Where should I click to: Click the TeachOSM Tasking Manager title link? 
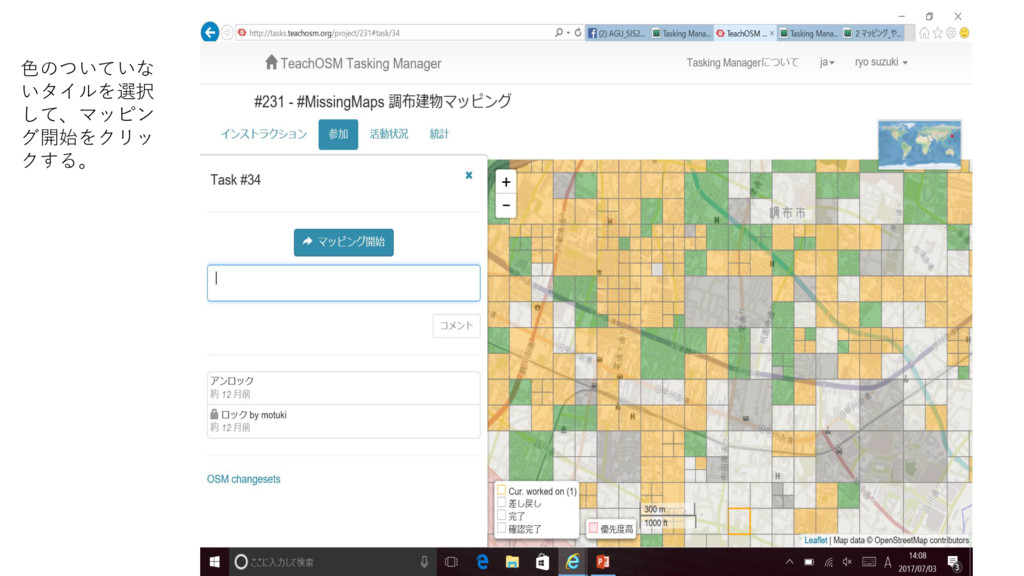point(360,63)
